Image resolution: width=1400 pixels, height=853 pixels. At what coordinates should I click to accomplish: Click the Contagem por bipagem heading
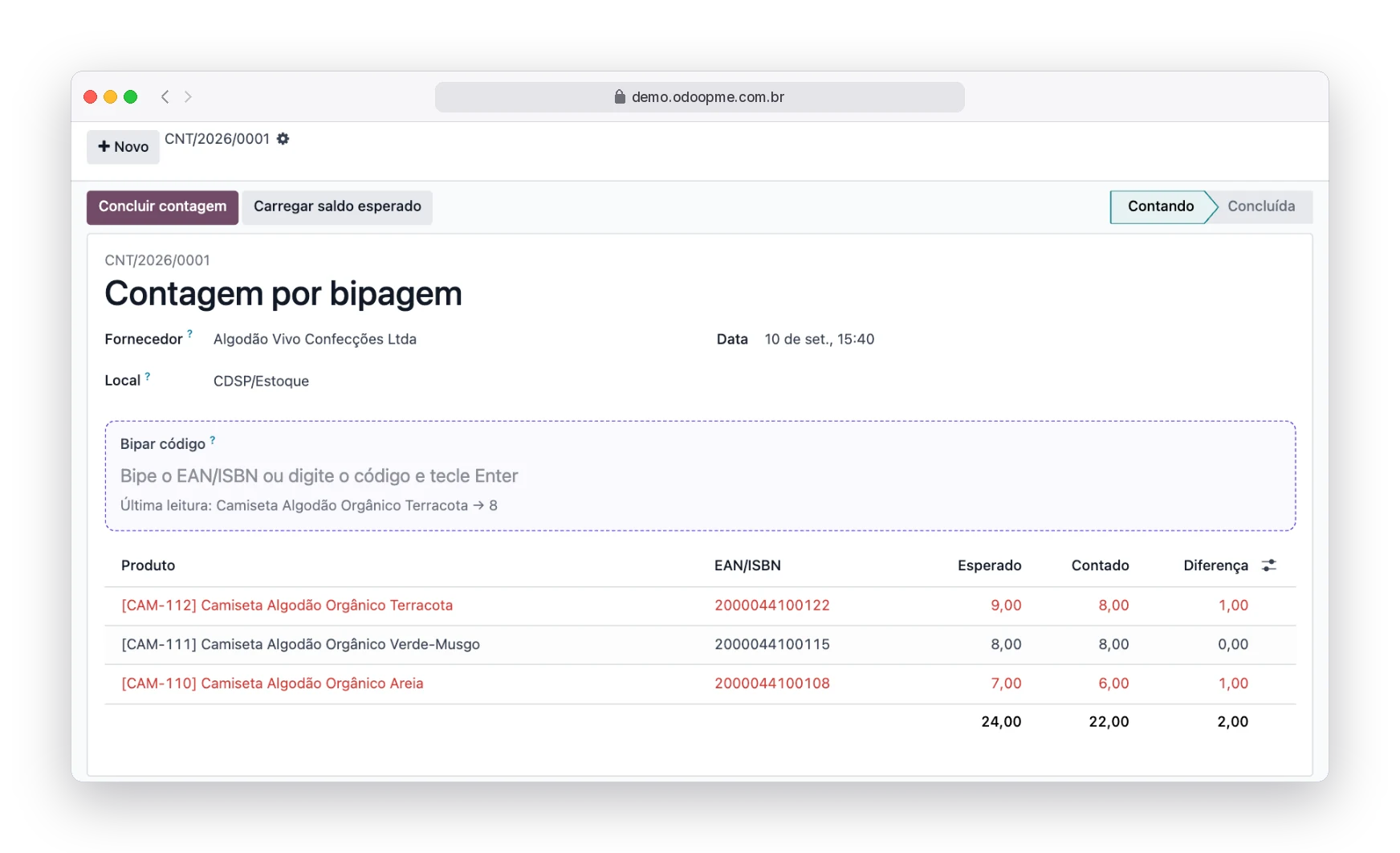coord(283,294)
